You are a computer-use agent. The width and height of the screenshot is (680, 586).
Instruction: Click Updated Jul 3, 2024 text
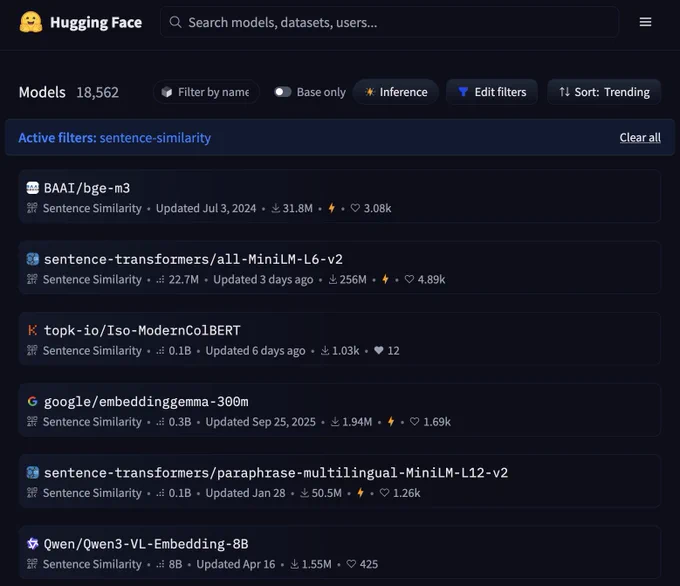[x=206, y=208]
